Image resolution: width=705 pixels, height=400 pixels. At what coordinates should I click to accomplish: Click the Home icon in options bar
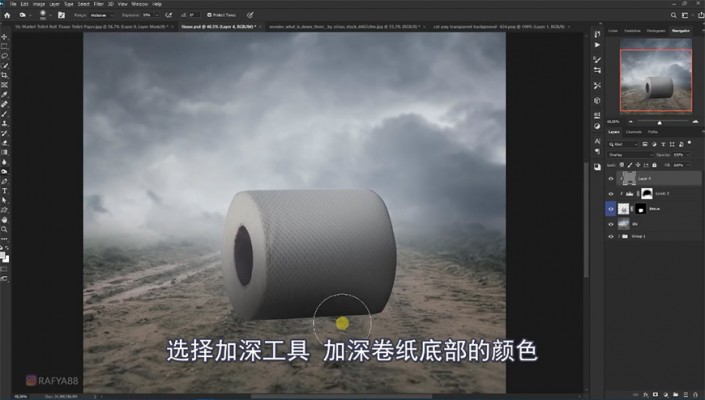[x=7, y=15]
